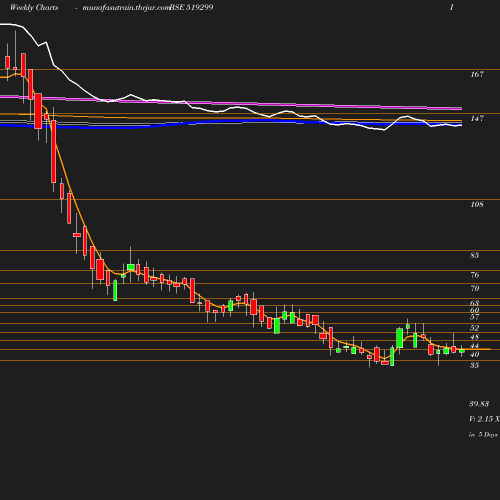Image resolution: width=500 pixels, height=500 pixels.
Task: Select the 76 price level label
Action: (x=475, y=275)
